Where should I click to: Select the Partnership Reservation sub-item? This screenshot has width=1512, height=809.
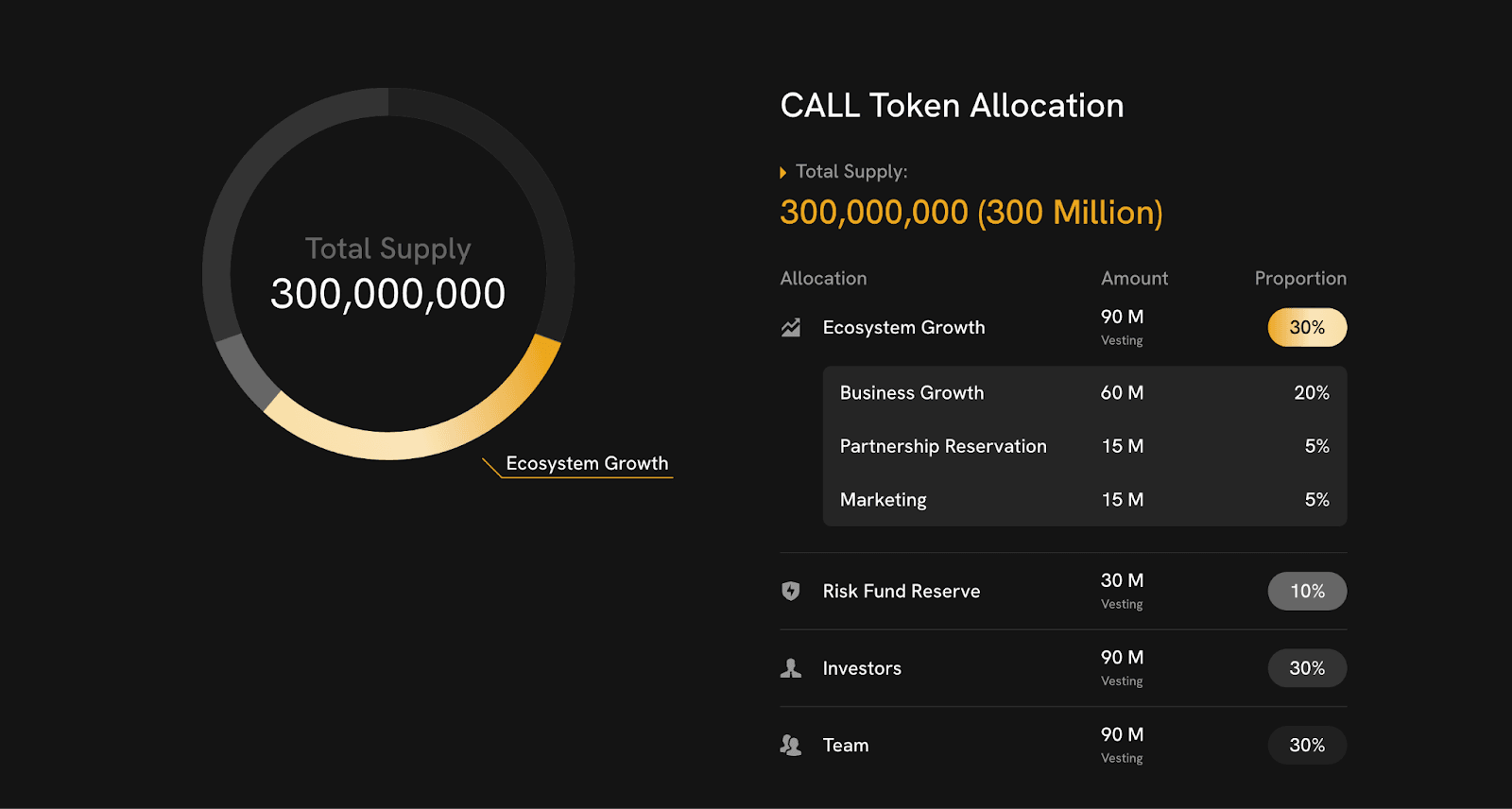tap(943, 446)
